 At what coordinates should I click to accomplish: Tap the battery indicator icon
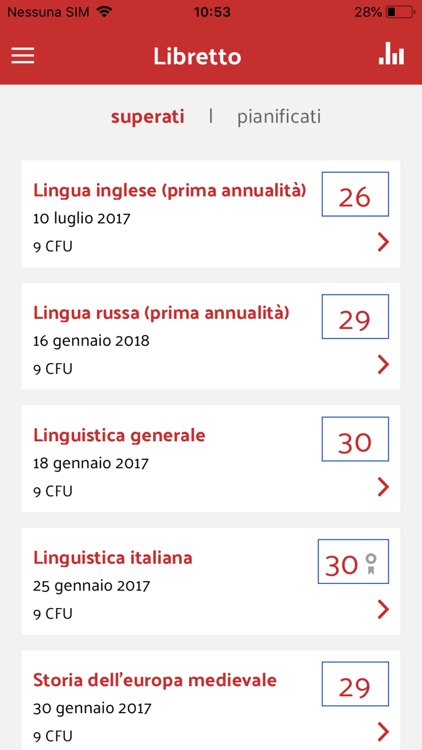(x=401, y=12)
